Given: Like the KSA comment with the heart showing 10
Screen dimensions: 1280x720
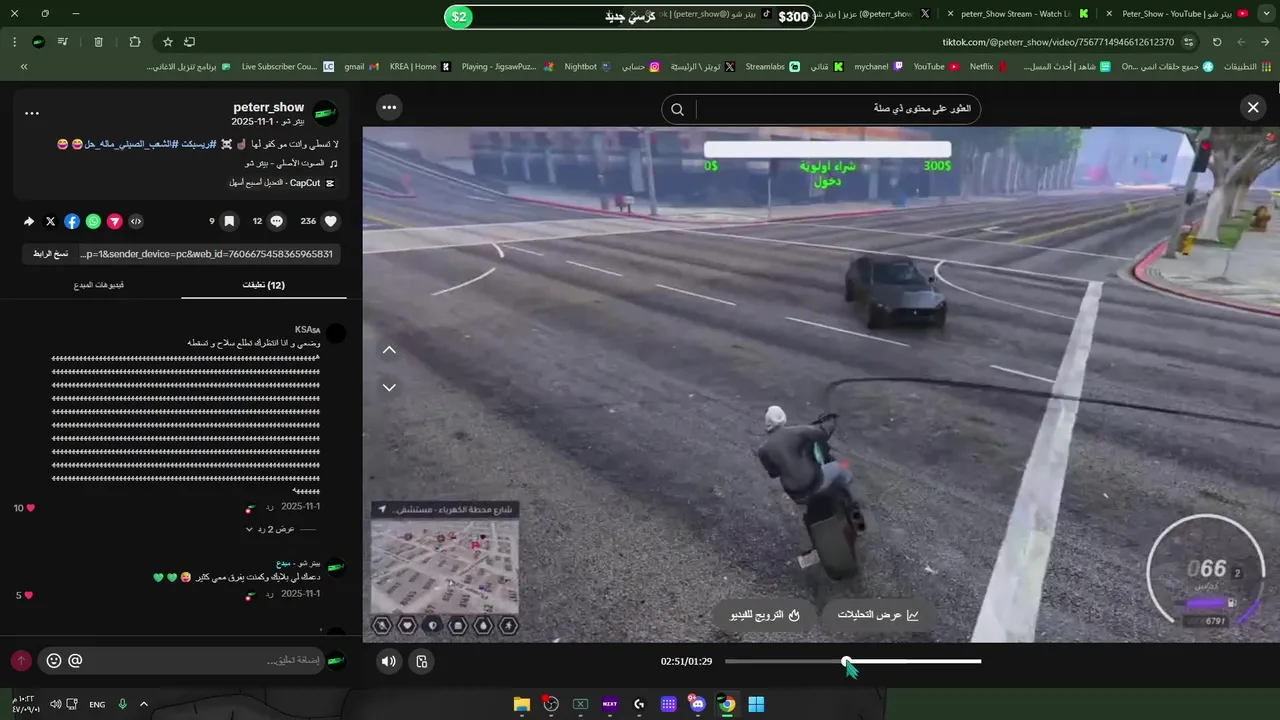Looking at the screenshot, I should pos(30,508).
